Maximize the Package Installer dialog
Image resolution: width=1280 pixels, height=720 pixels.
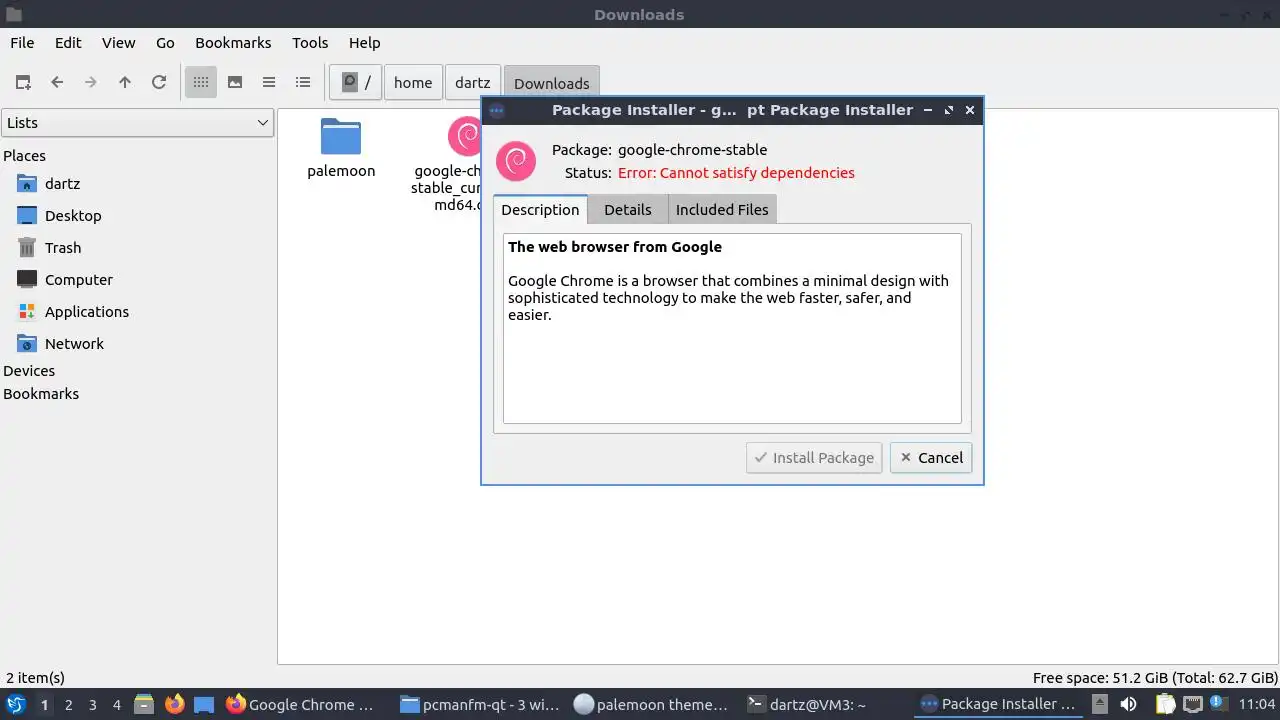949,110
